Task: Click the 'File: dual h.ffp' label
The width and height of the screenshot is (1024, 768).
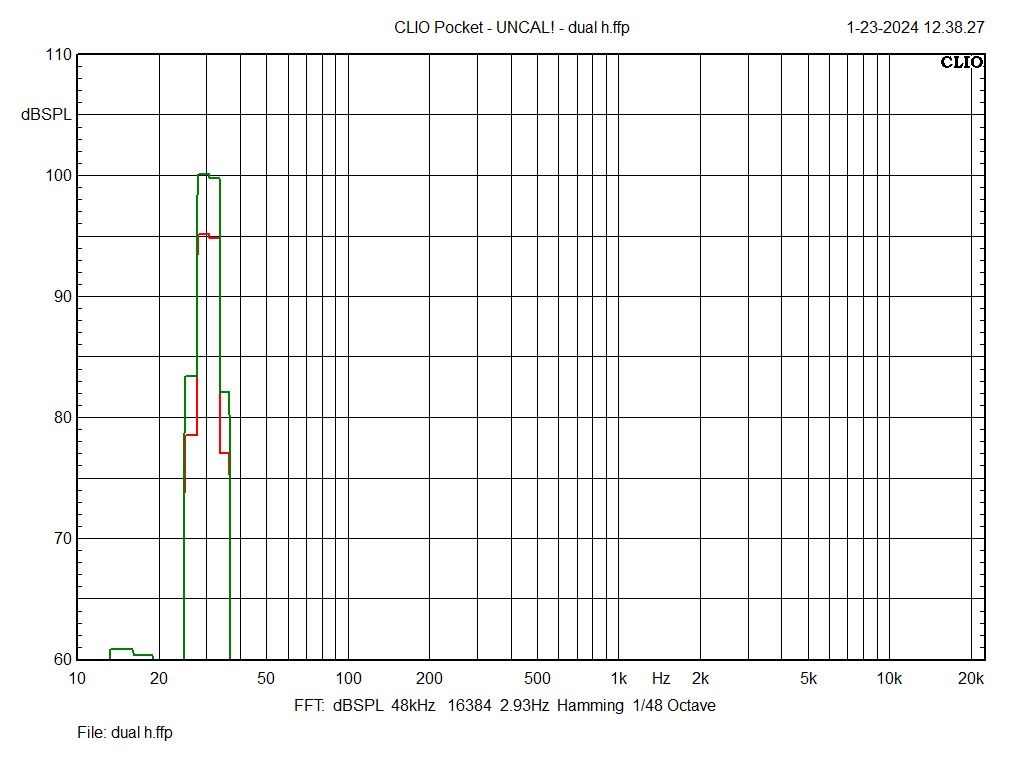Action: click(125, 733)
